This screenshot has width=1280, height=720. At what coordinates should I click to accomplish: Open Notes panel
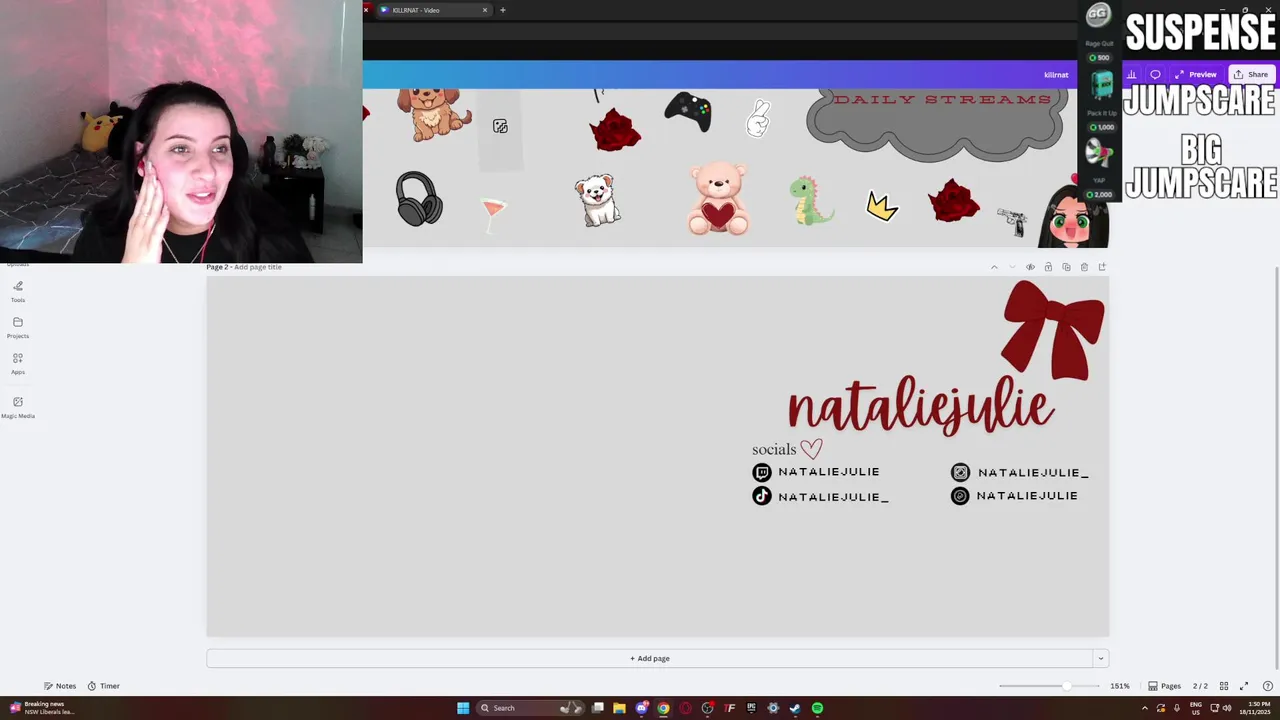(x=60, y=686)
